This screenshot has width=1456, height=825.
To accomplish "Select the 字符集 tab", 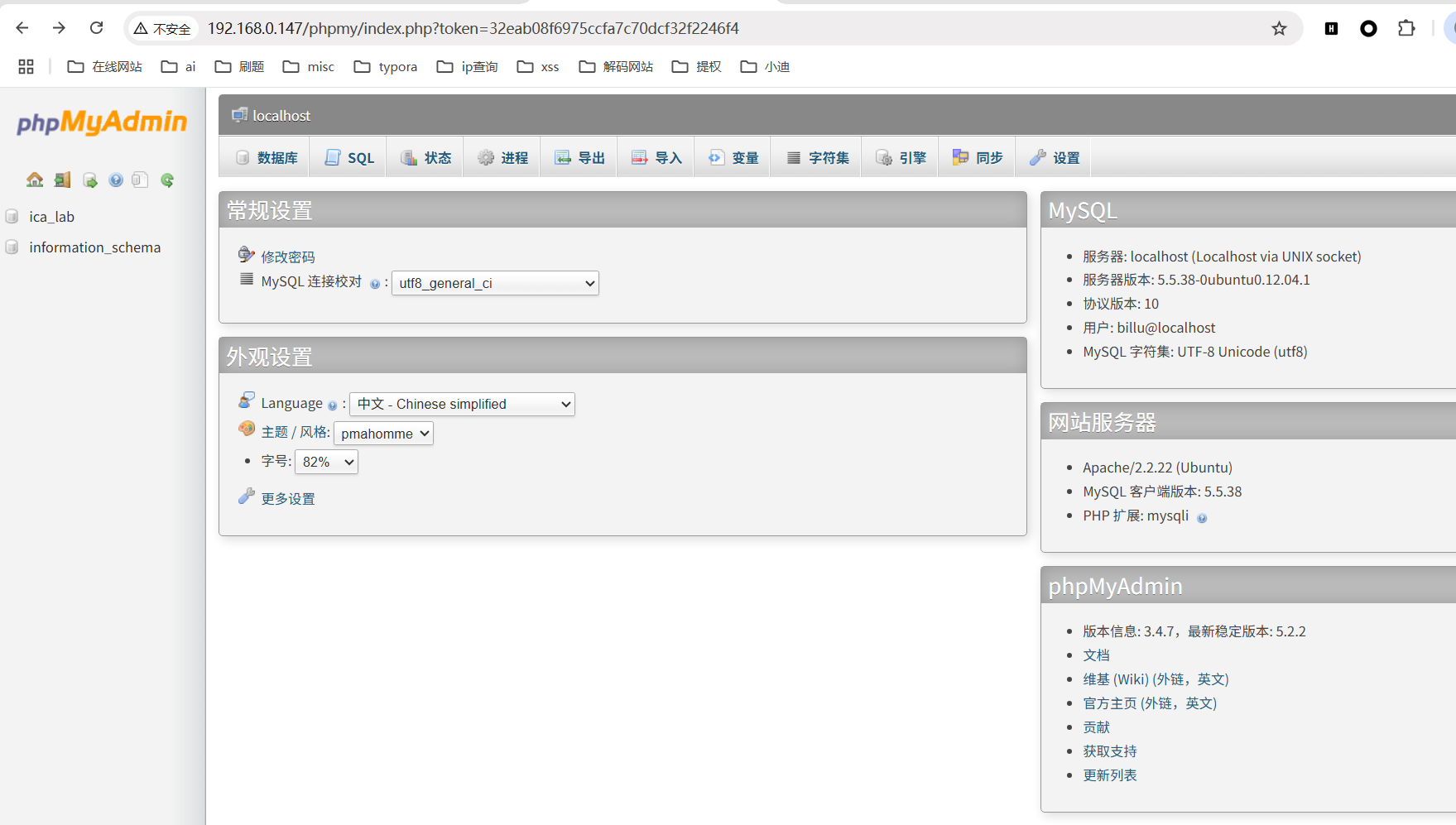I will pyautogui.click(x=817, y=157).
